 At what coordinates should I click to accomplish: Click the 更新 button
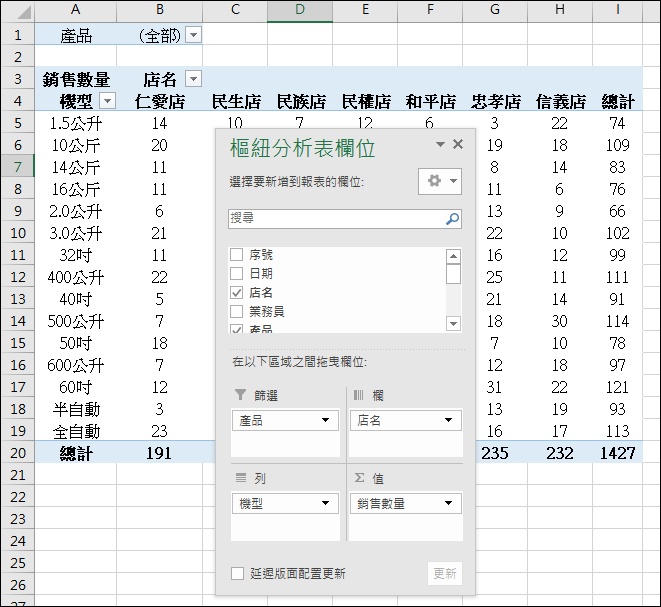(x=445, y=573)
